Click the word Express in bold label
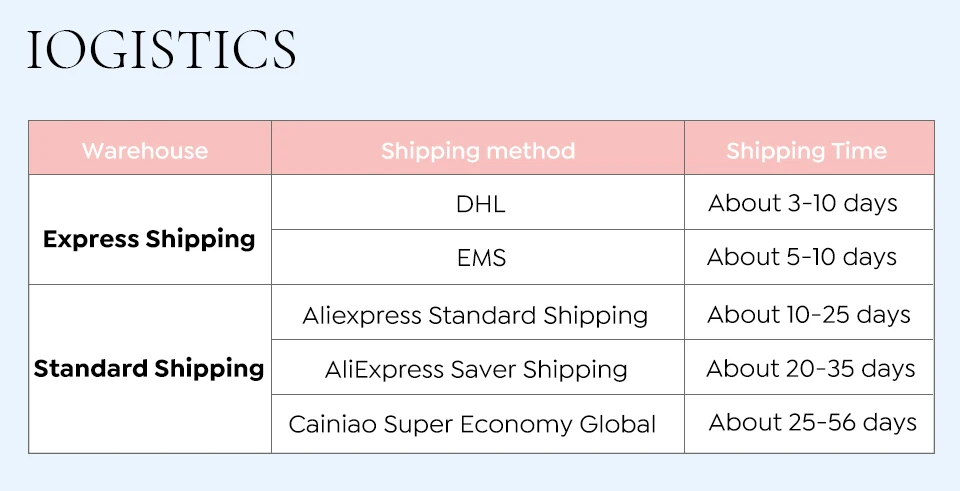The image size is (960, 491). point(91,240)
